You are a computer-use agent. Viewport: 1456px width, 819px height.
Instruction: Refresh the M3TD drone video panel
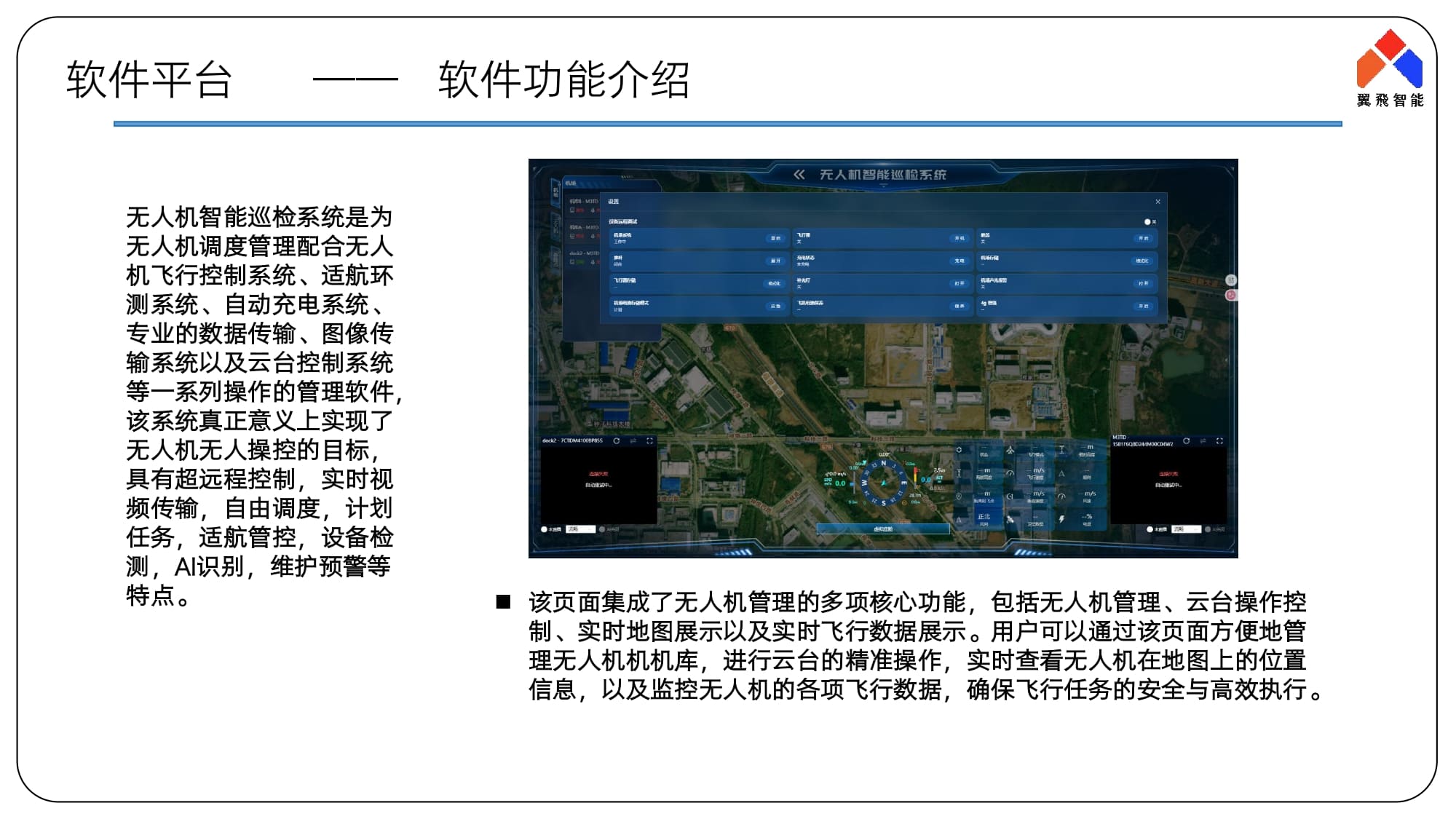tap(1187, 441)
